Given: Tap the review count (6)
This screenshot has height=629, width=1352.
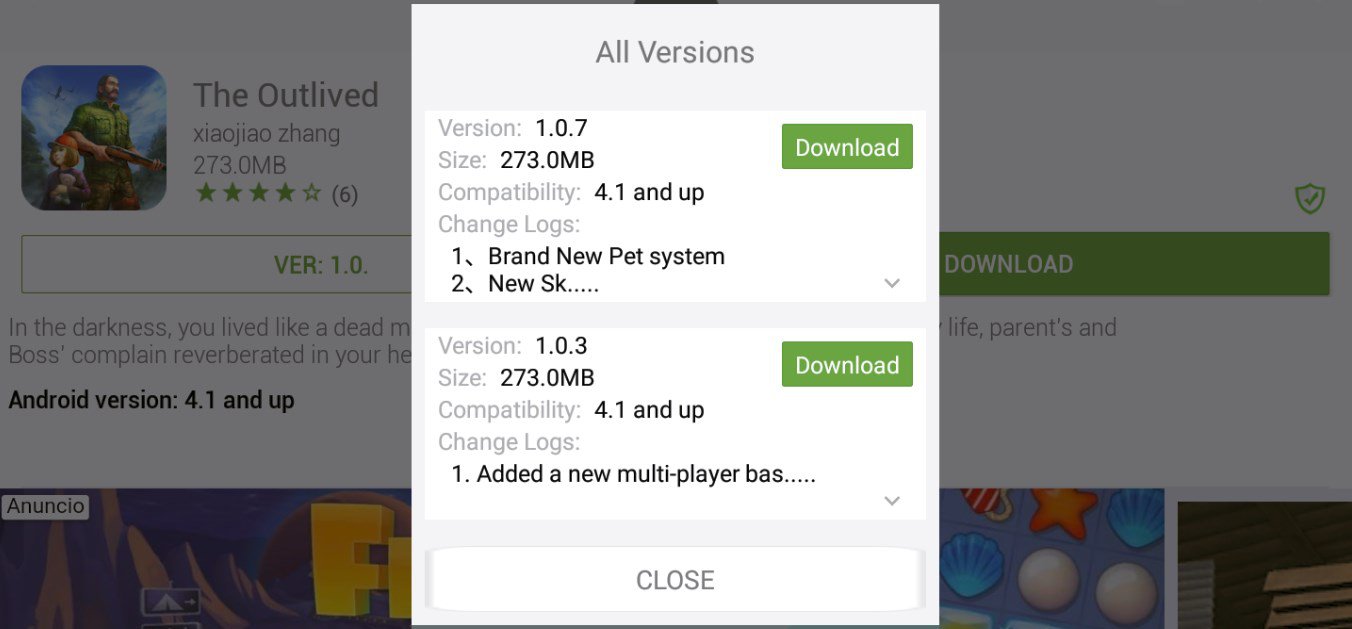Looking at the screenshot, I should [344, 194].
